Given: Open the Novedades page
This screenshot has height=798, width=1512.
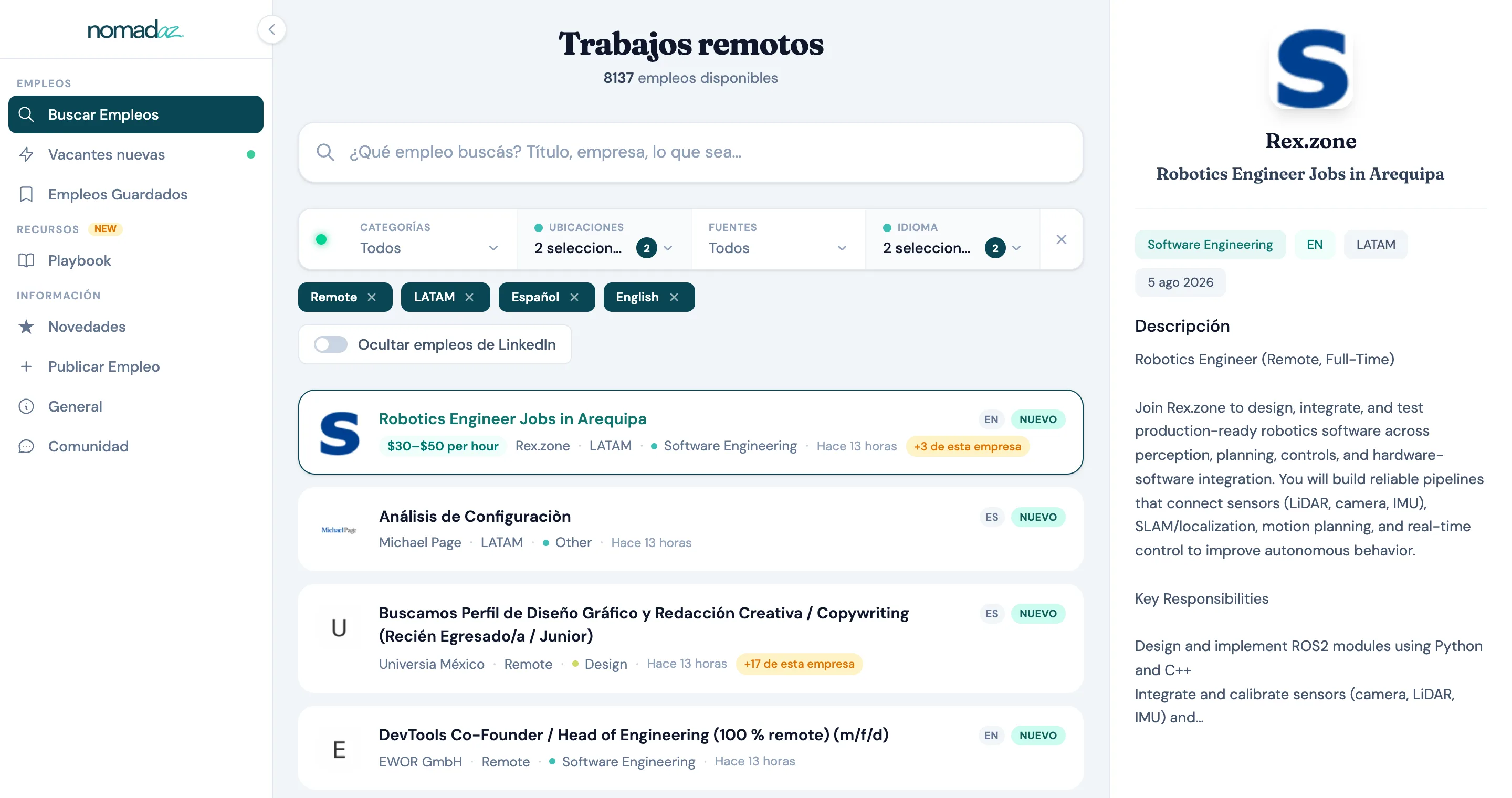Looking at the screenshot, I should point(135,327).
